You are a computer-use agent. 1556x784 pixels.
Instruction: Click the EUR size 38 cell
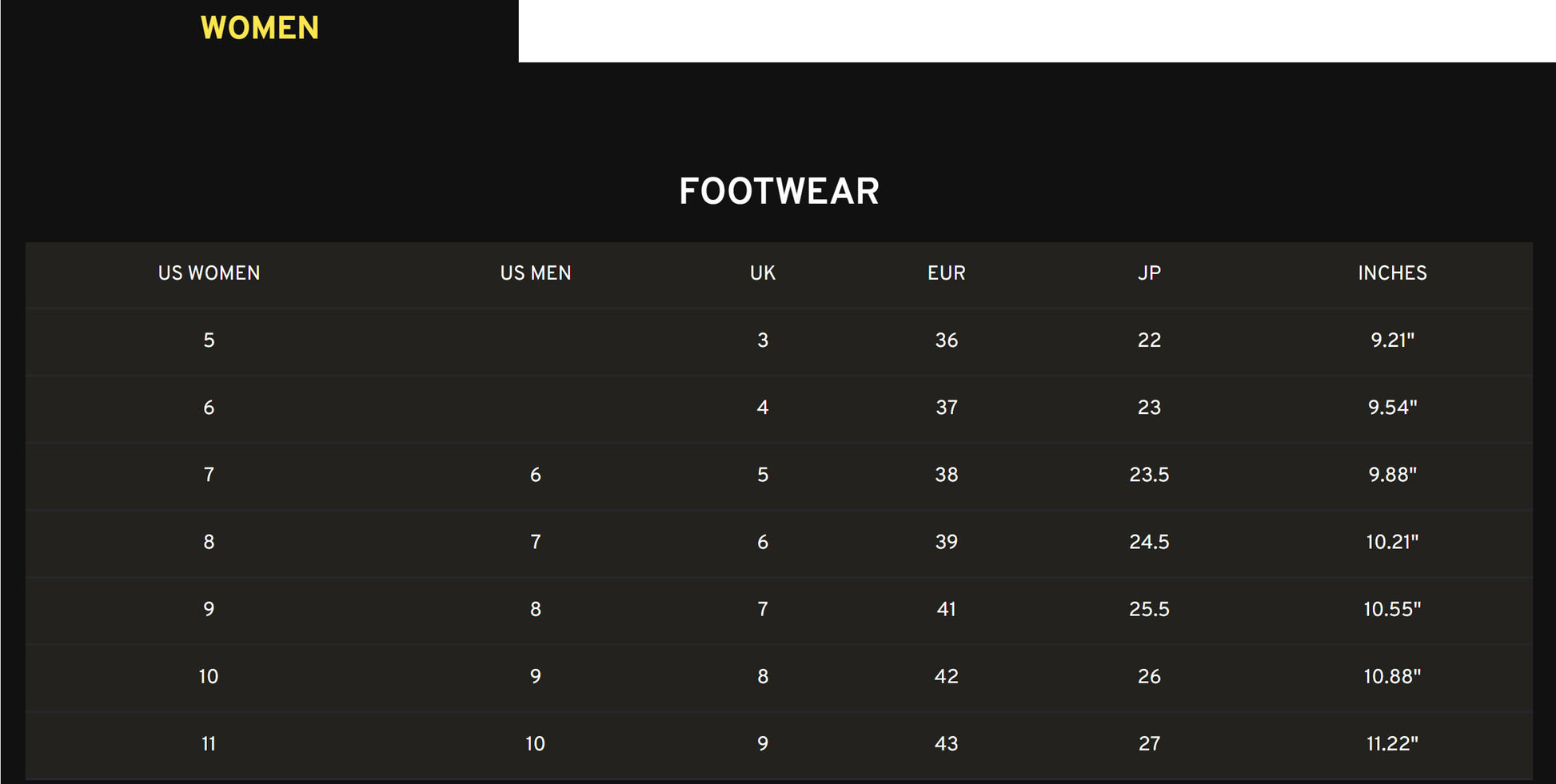coord(947,475)
